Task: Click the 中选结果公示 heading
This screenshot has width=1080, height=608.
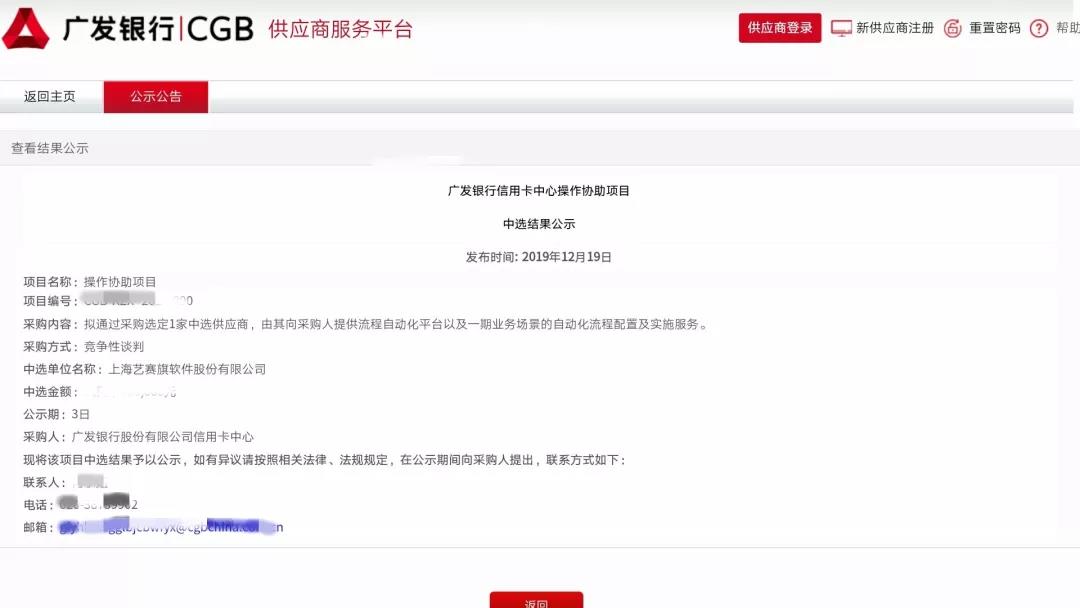Action: tap(539, 224)
